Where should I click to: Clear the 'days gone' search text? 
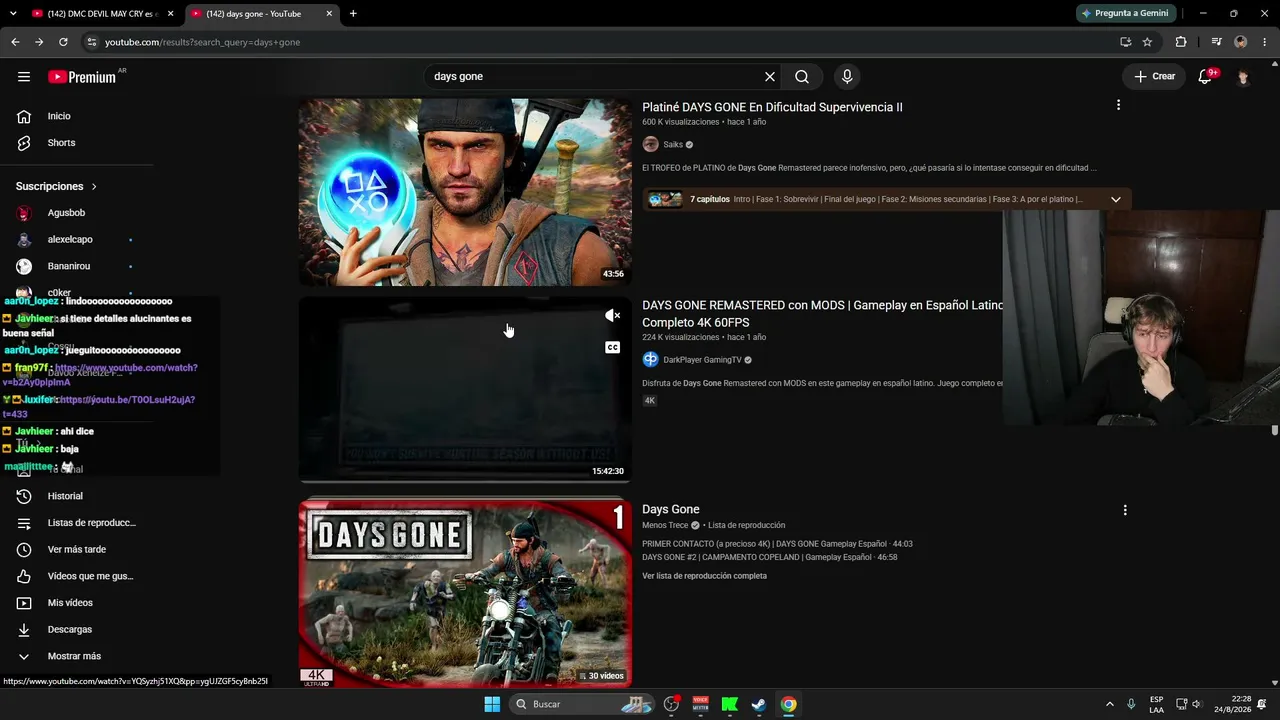tap(770, 77)
